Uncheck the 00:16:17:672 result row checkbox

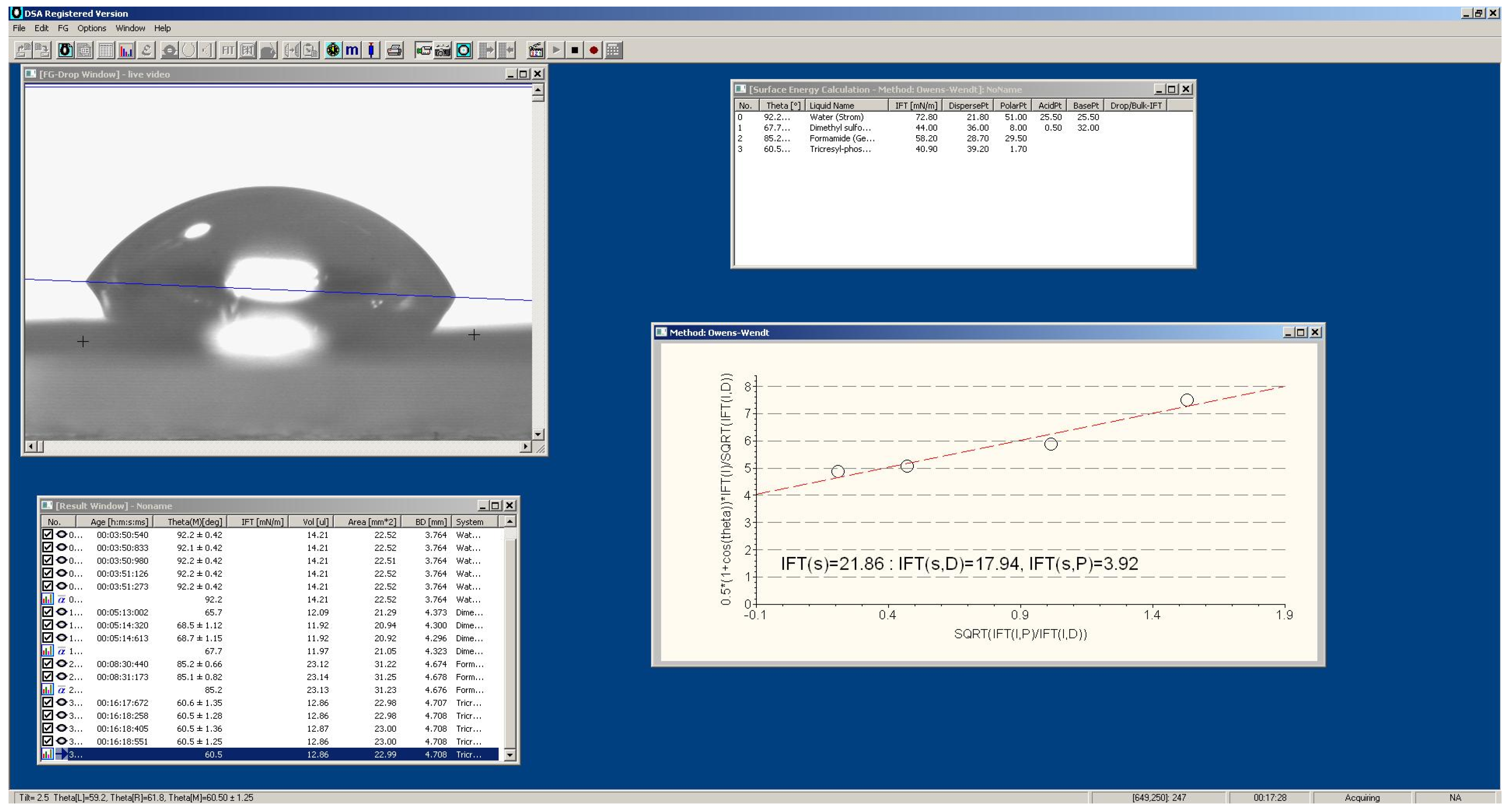(x=47, y=702)
